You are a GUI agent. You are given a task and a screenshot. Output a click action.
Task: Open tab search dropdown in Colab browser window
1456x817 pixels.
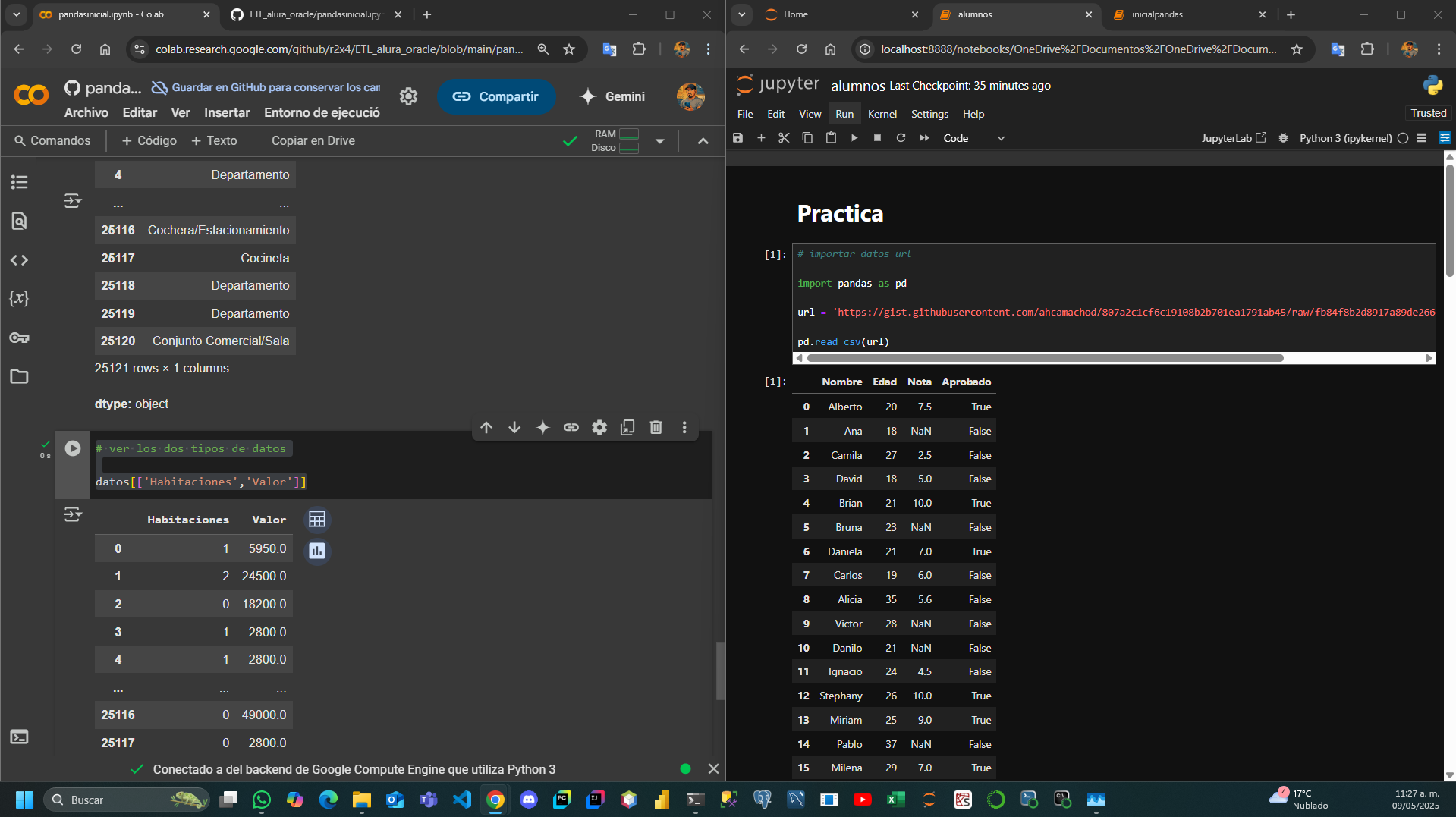click(17, 14)
